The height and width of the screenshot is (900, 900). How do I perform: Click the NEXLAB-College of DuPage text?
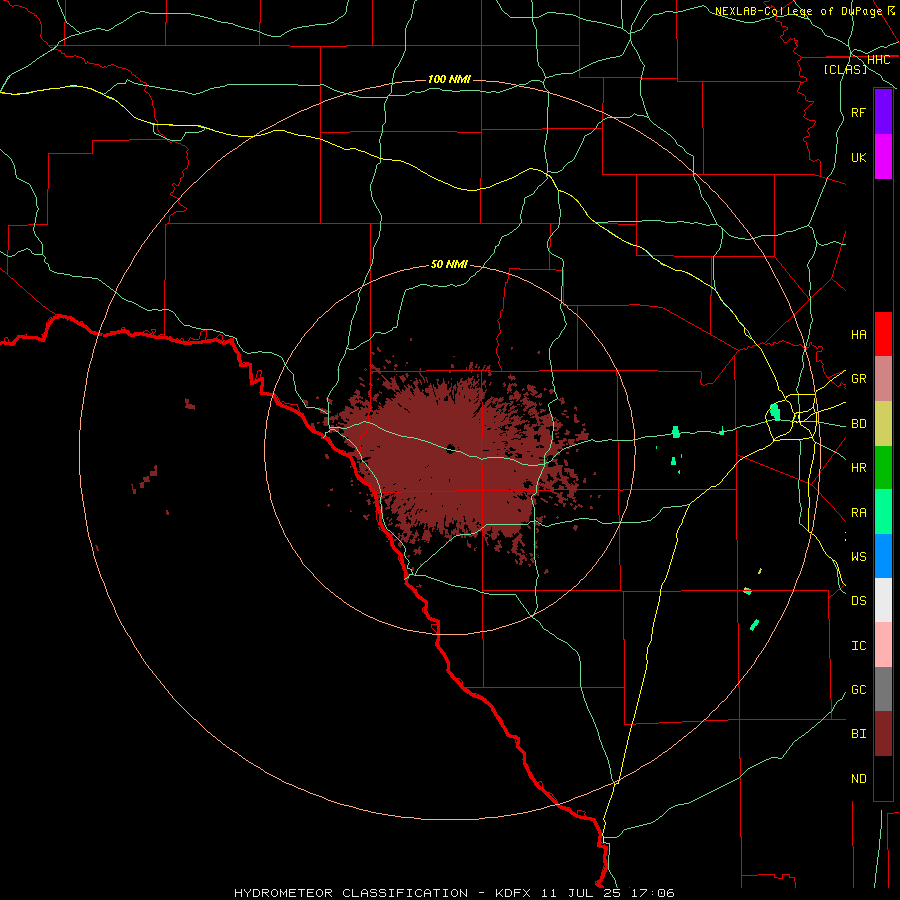(798, 11)
